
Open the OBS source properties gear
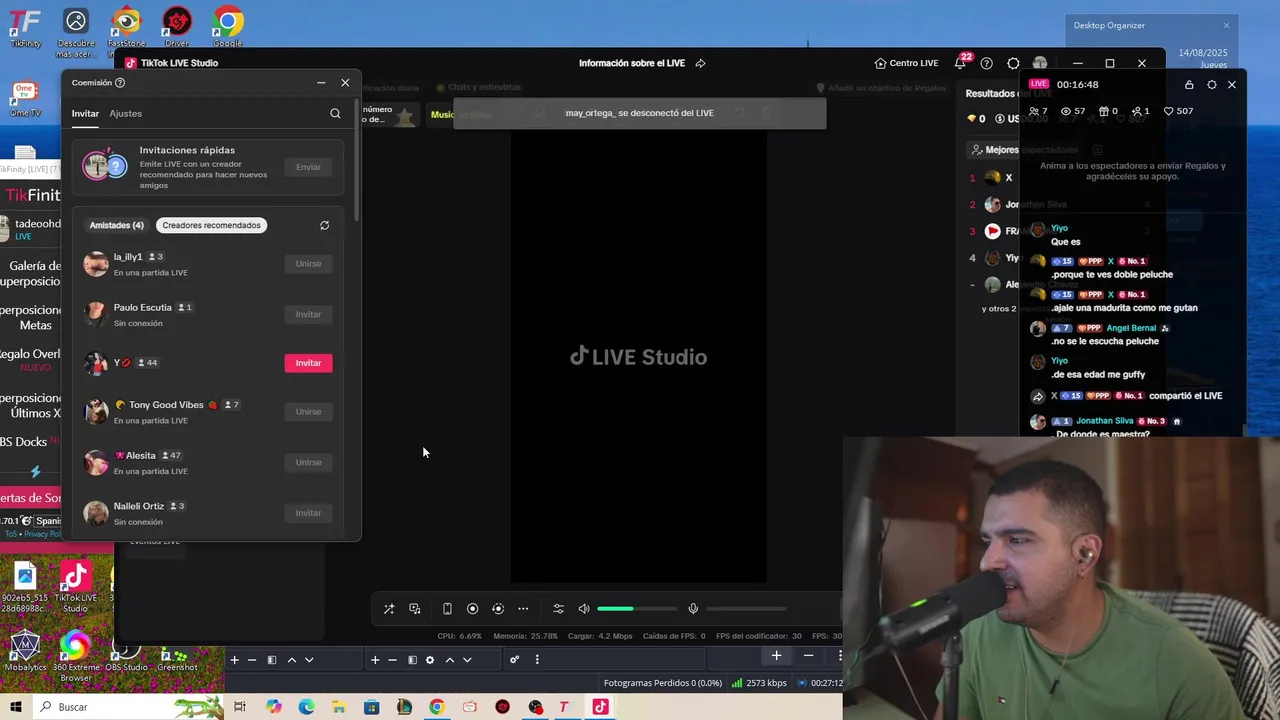coord(430,660)
